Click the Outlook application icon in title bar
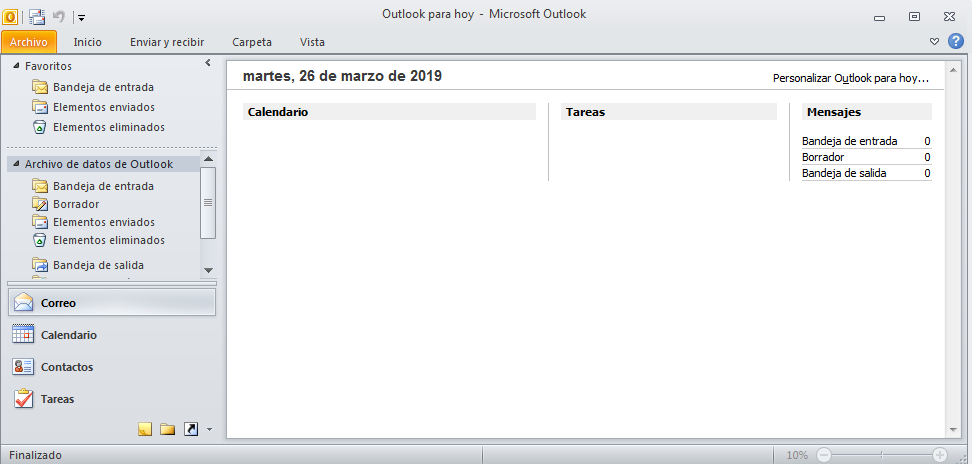Screen dimensions: 972x464 coord(11,16)
